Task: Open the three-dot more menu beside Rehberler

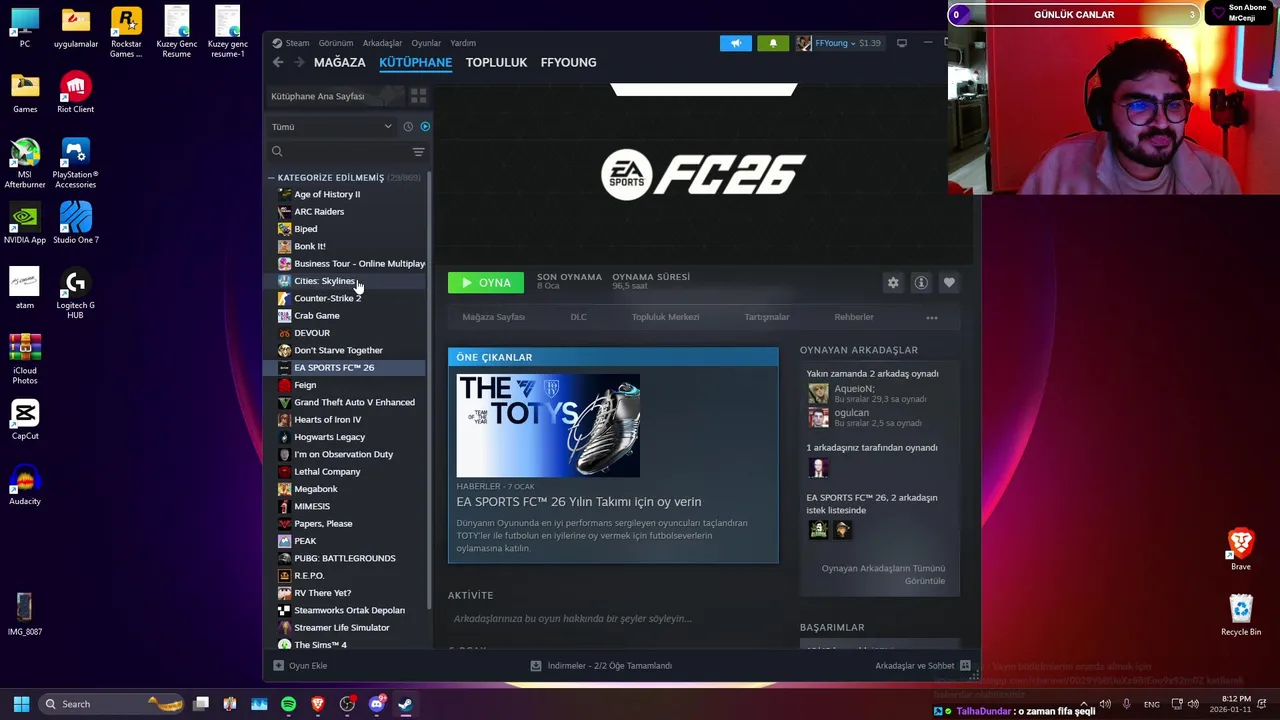Action: 932,318
